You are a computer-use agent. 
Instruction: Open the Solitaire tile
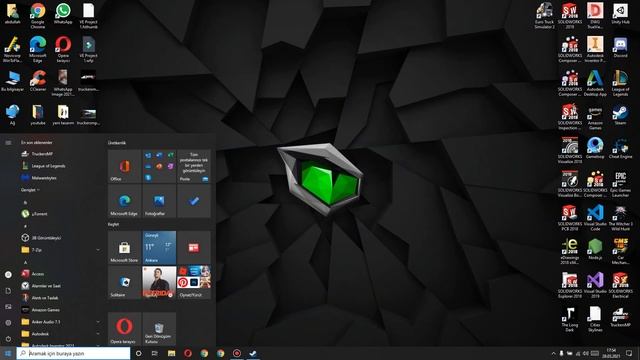[x=124, y=282]
